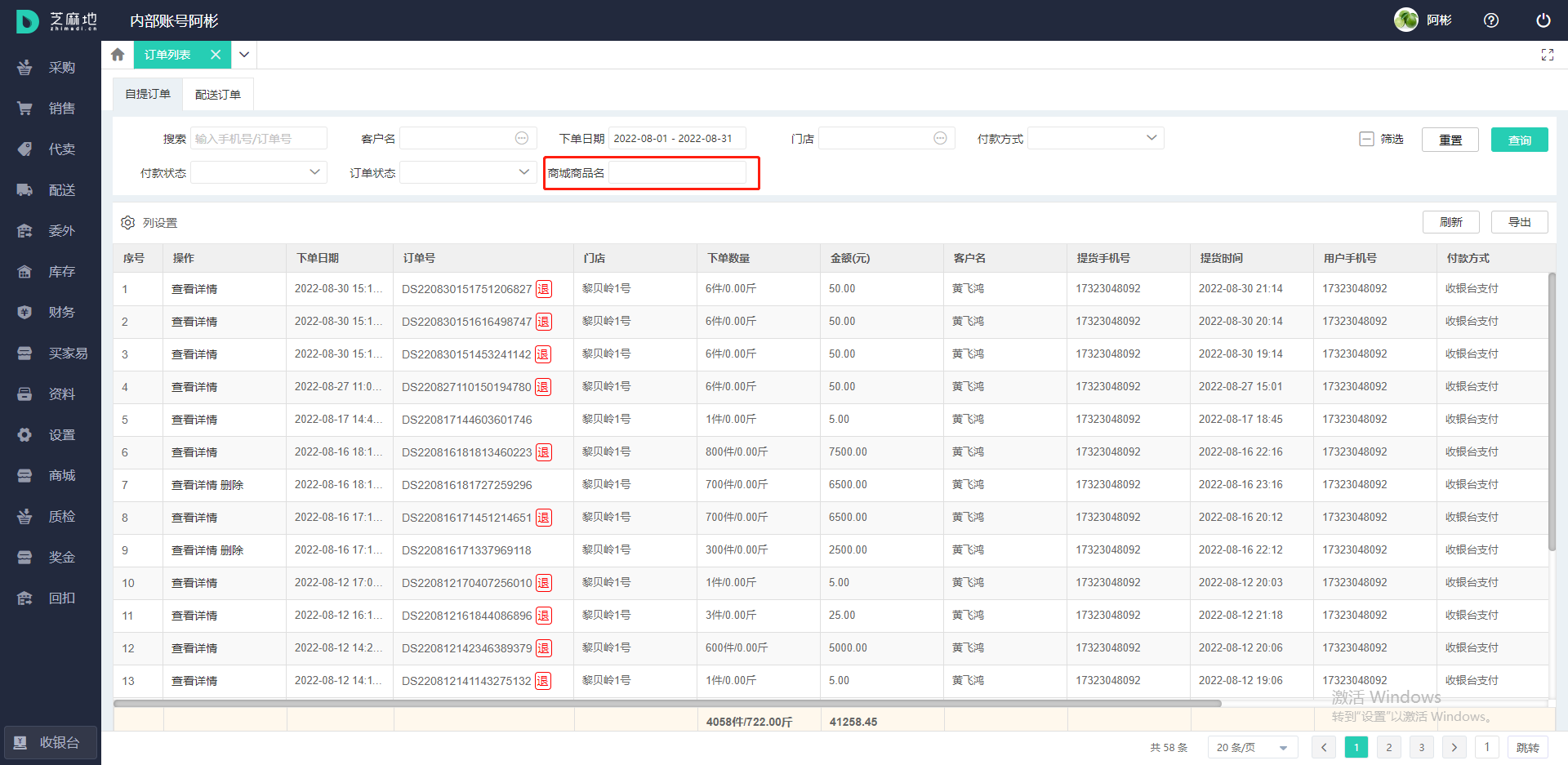
Task: Expand the 付款状态 dropdown
Action: click(x=259, y=172)
